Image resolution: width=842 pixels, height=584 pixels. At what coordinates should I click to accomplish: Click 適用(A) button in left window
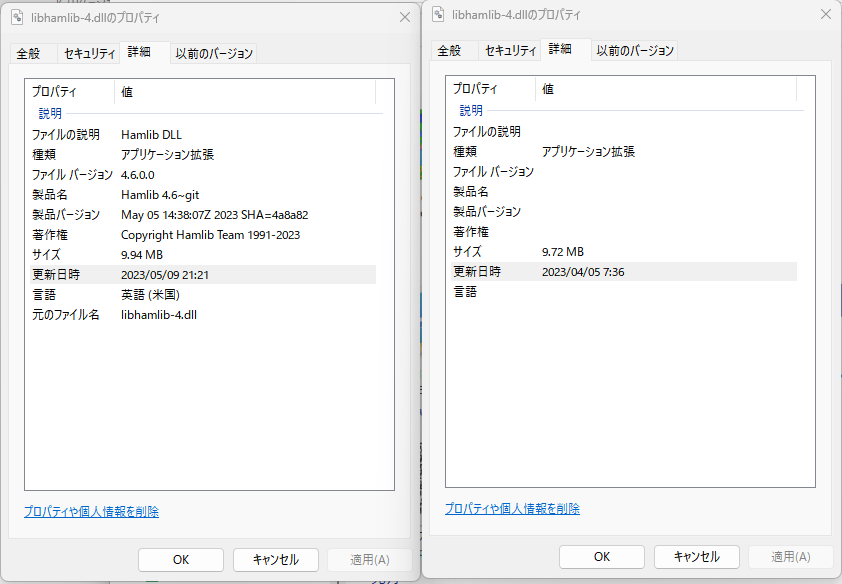[x=370, y=560]
